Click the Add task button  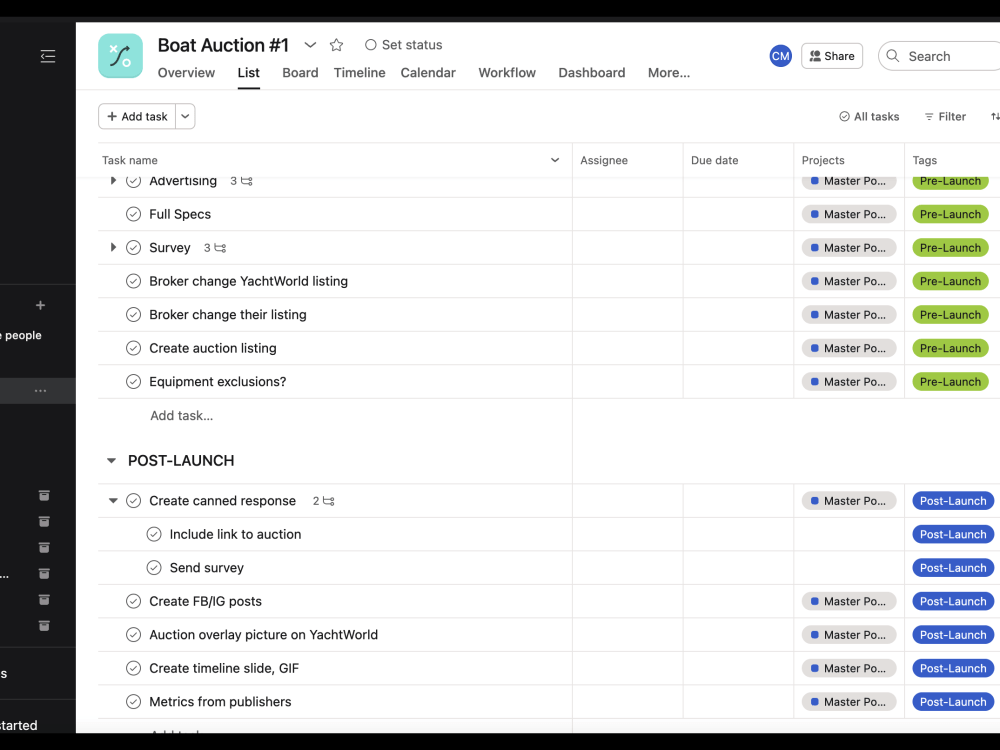pyautogui.click(x=137, y=116)
